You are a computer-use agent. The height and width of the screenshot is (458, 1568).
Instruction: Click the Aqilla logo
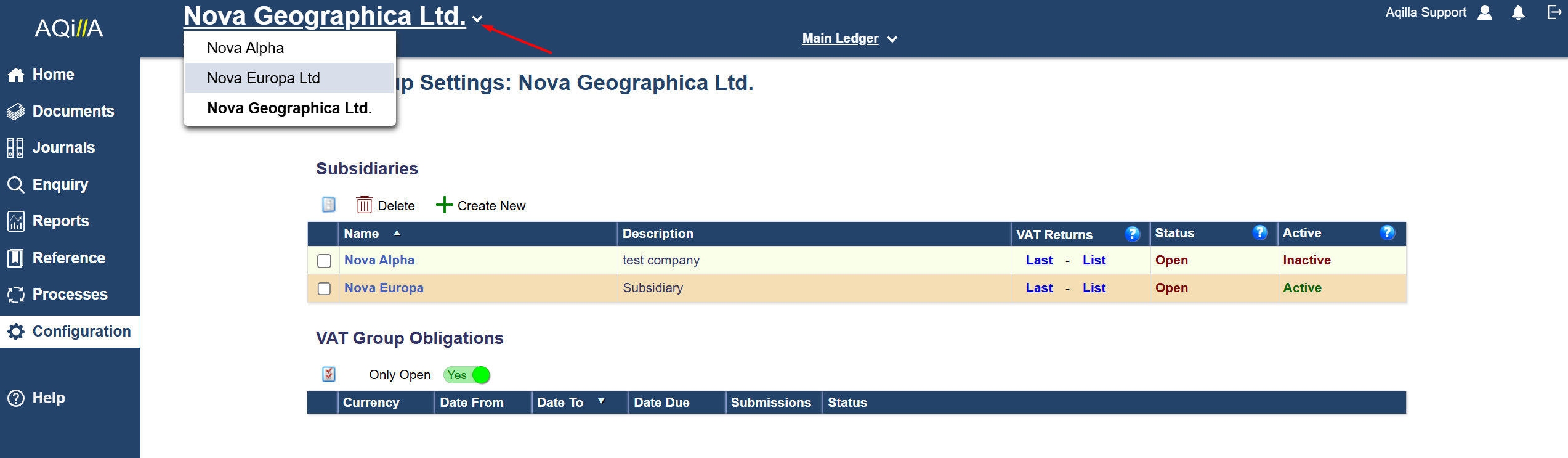(x=69, y=28)
